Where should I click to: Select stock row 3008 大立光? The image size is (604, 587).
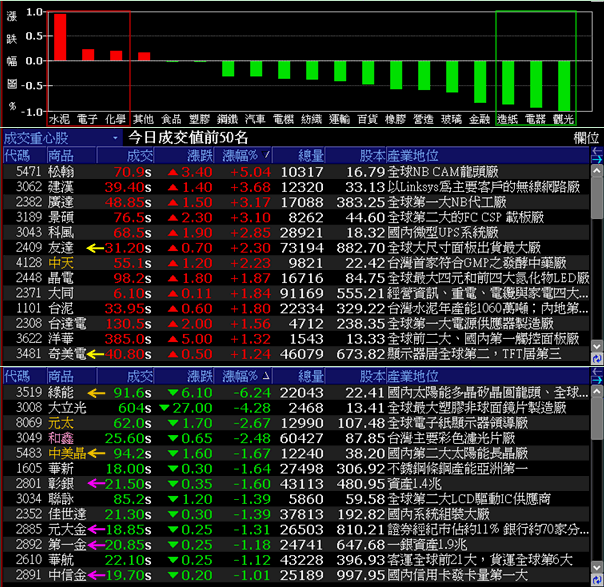296,408
